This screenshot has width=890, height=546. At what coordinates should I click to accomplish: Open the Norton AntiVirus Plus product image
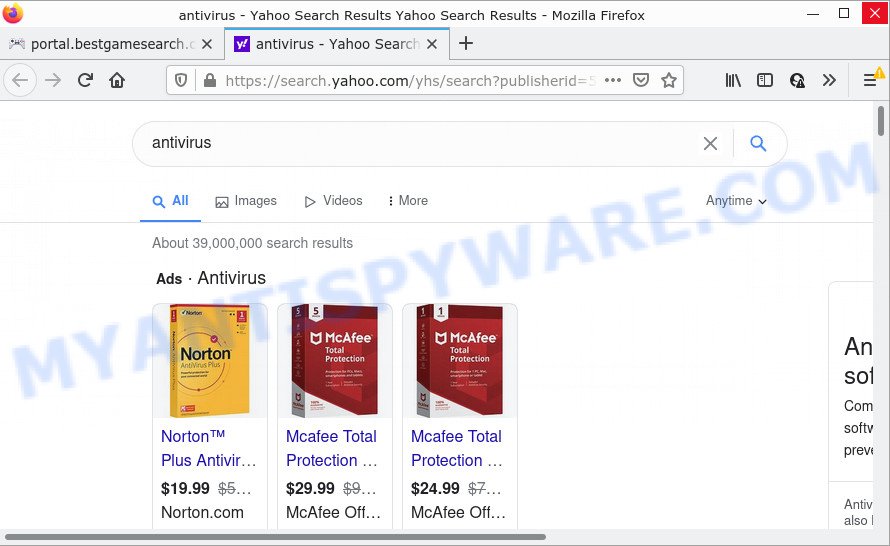209,361
